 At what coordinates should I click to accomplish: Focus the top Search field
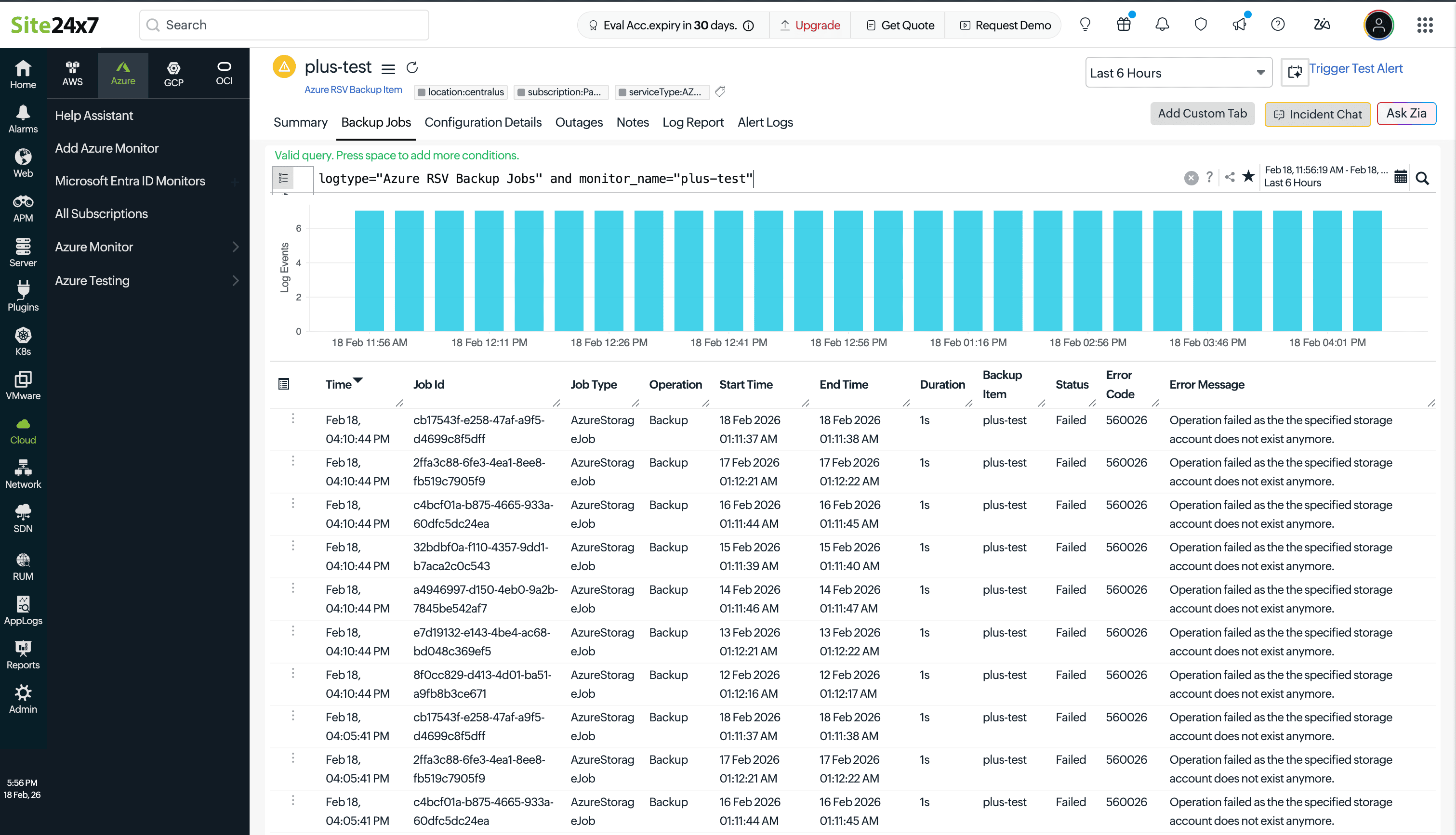(284, 25)
